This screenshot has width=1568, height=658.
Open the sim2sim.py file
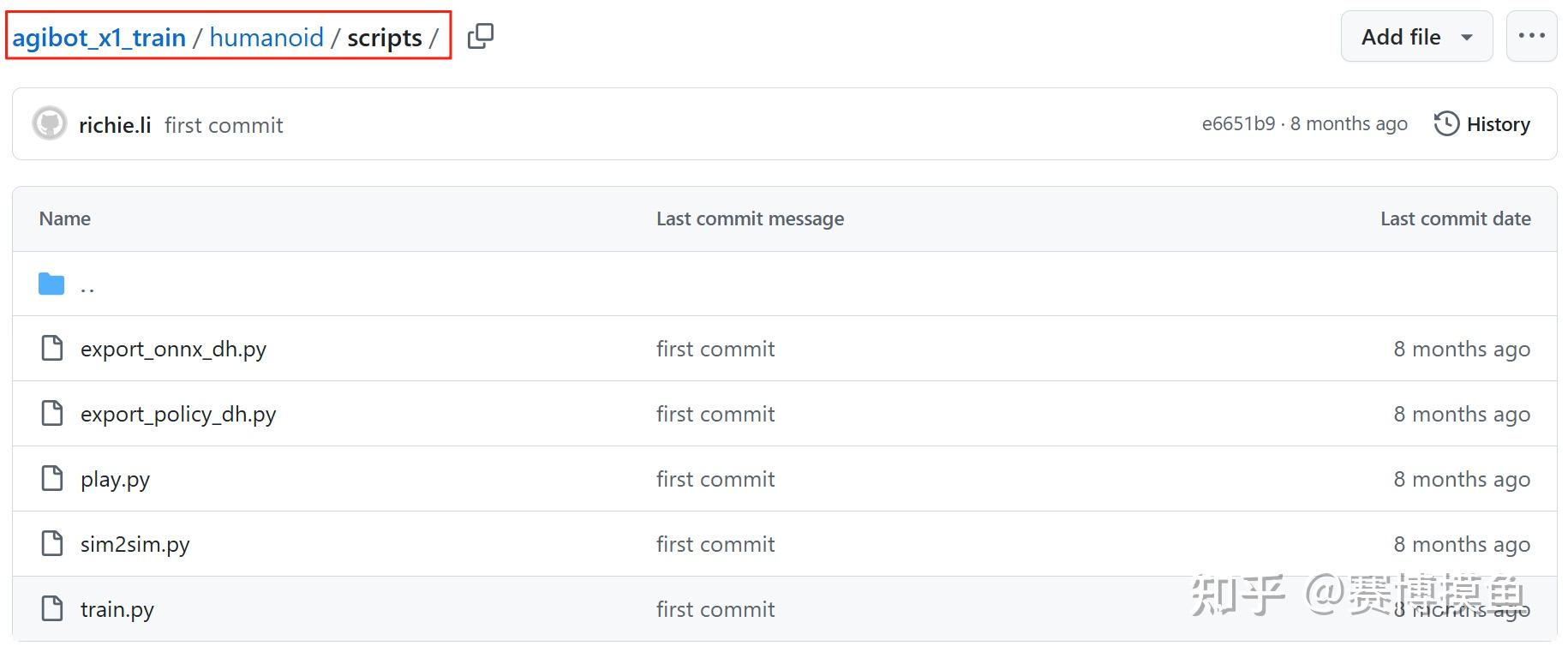point(135,544)
